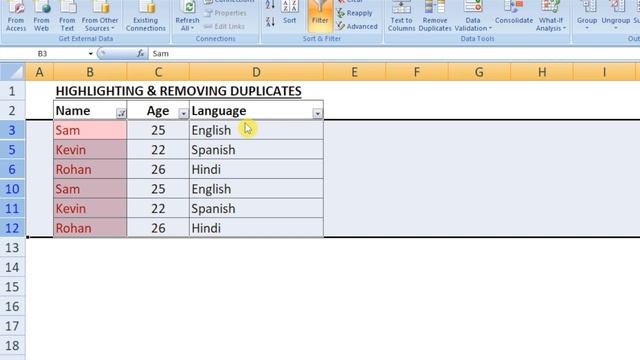Screen dimensions: 640x360
Task: Click the Insert Function fx icon
Action: click(140, 53)
